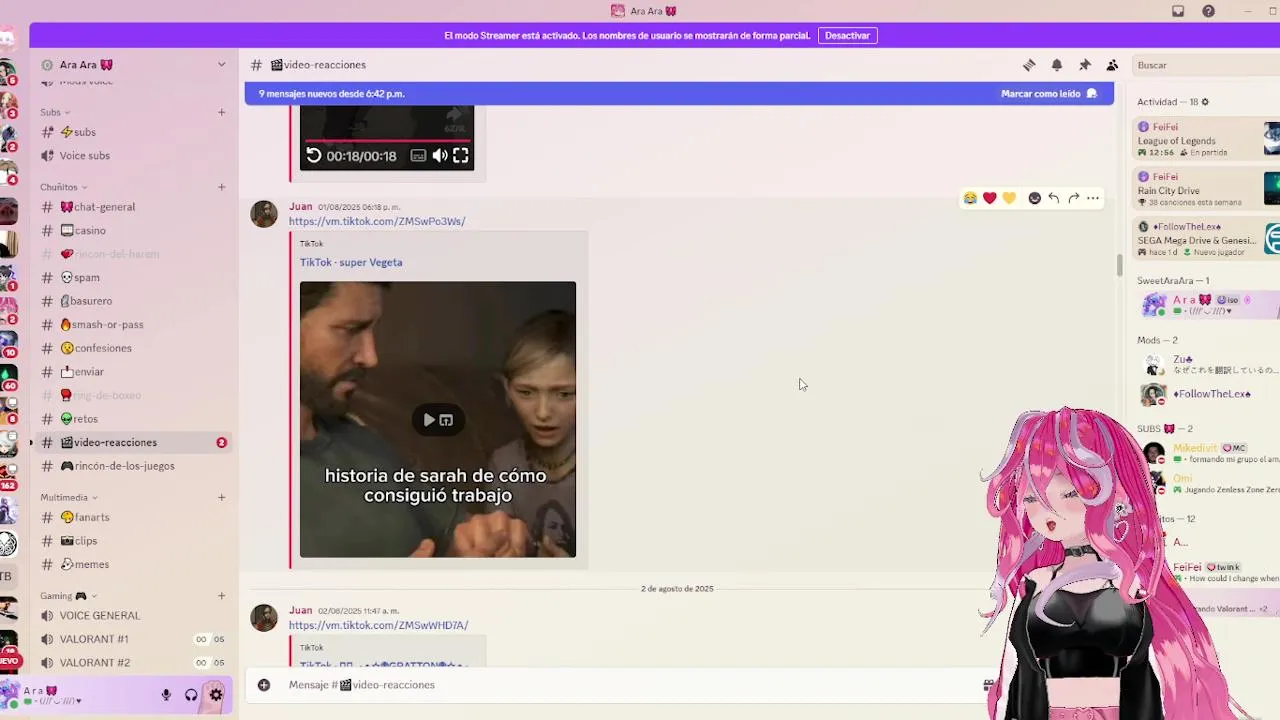This screenshot has height=720, width=1280.
Task: Open add reaction emoji picker icon
Action: tap(1035, 198)
